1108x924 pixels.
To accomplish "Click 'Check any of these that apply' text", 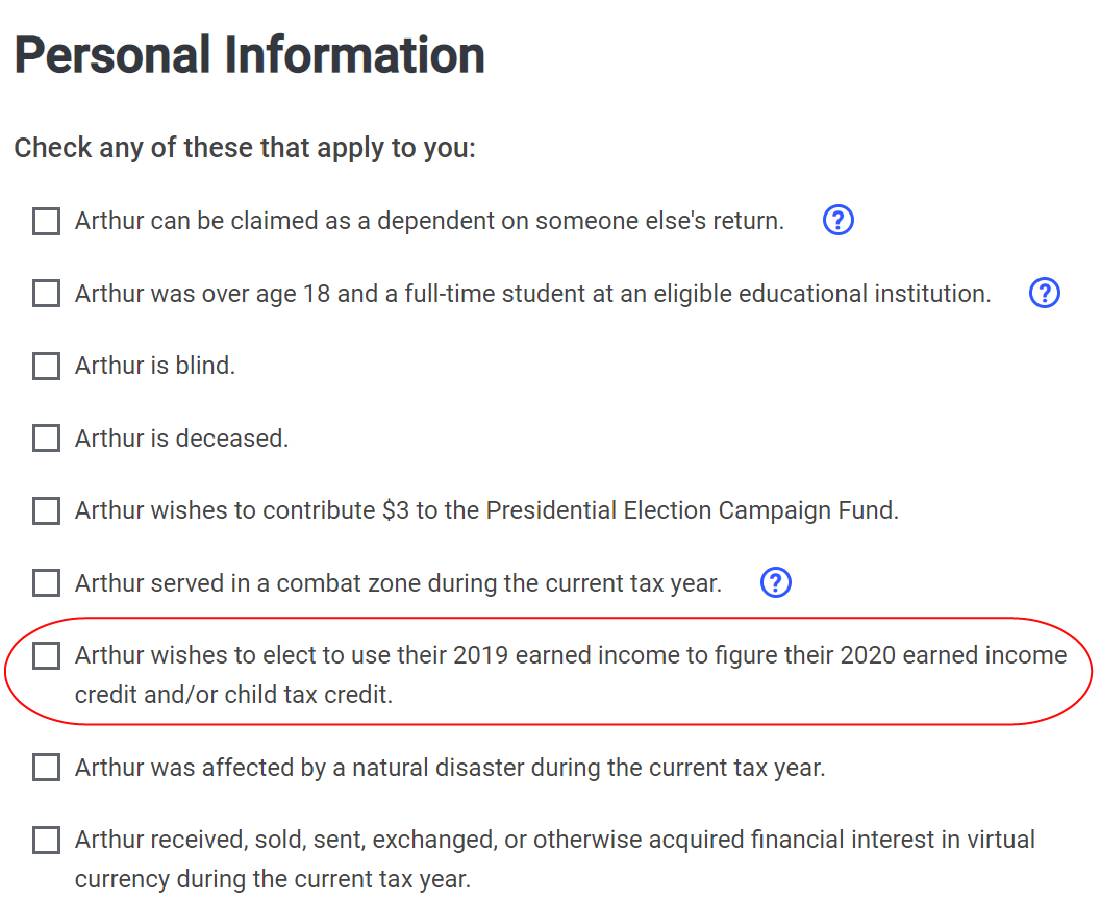I will pyautogui.click(x=245, y=149).
